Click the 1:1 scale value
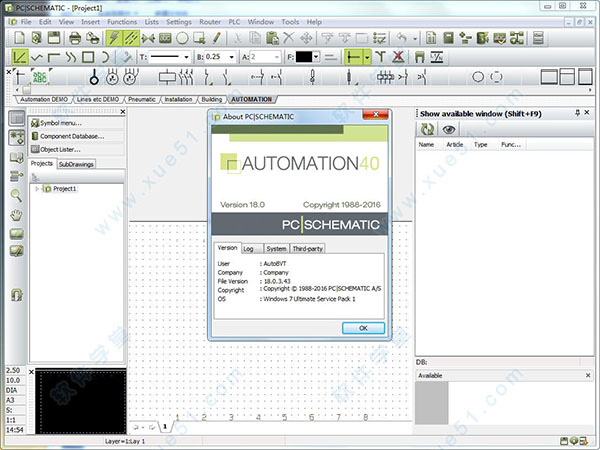This screenshot has height=450, width=600. coord(11,420)
